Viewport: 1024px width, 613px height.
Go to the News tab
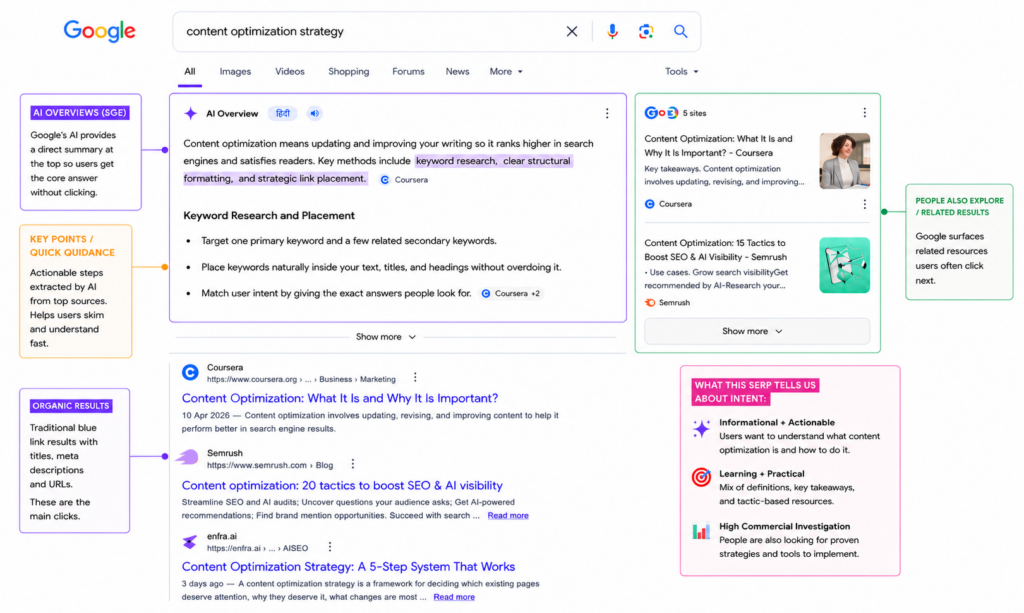click(x=457, y=71)
